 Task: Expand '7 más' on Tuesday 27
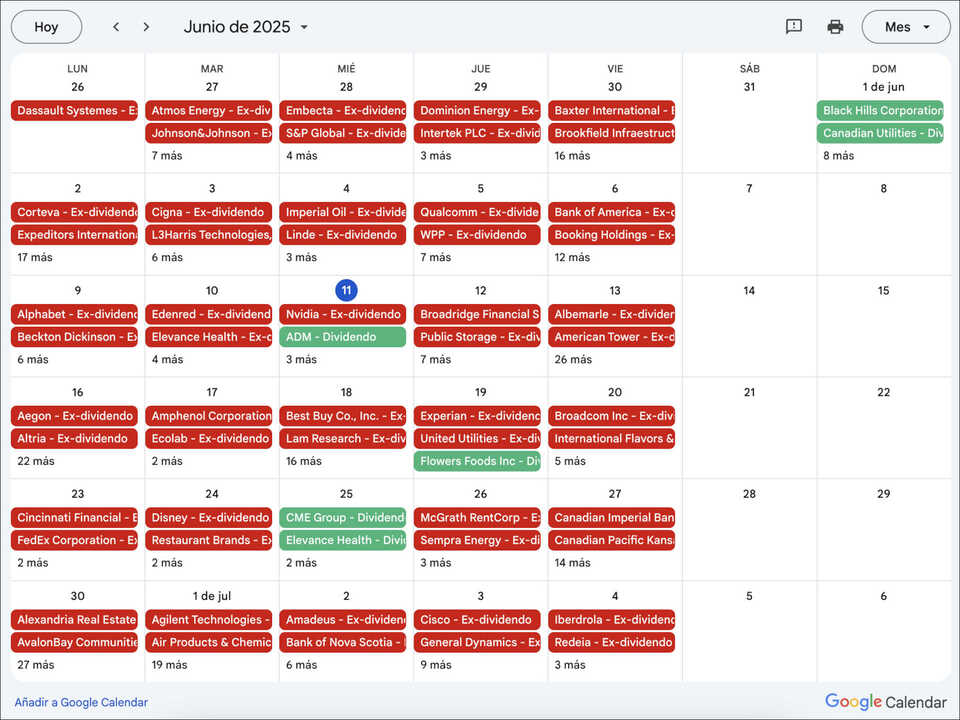pyautogui.click(x=167, y=156)
